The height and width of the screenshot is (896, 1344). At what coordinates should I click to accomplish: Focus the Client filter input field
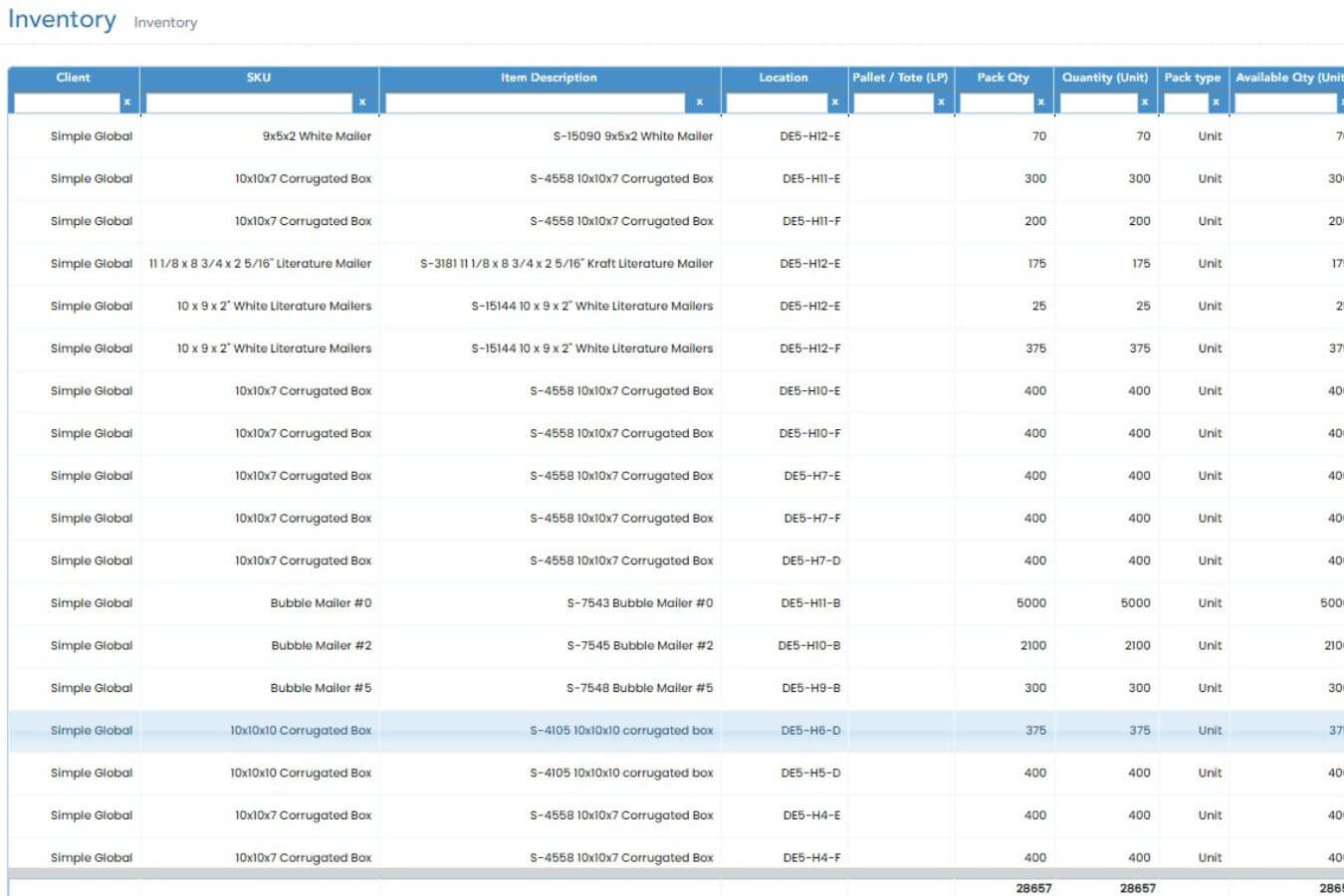[67, 102]
